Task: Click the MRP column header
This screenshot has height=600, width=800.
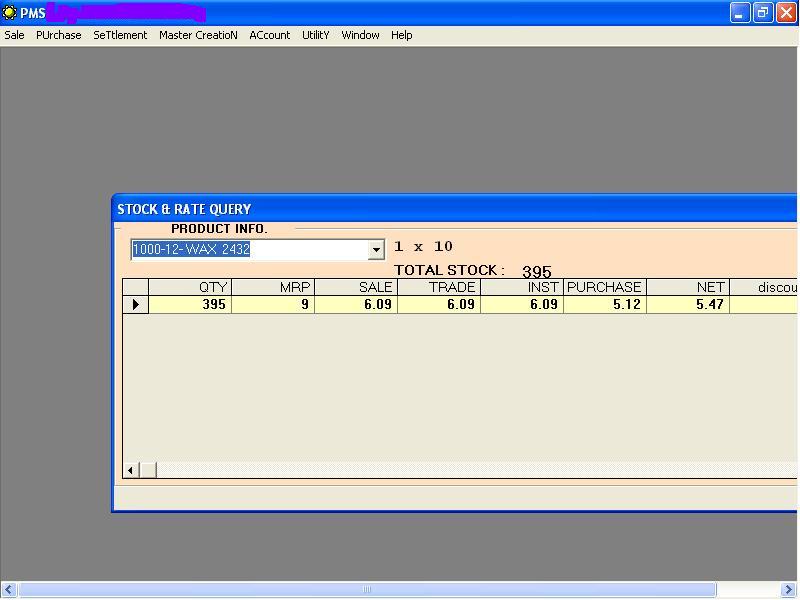Action: coord(273,287)
